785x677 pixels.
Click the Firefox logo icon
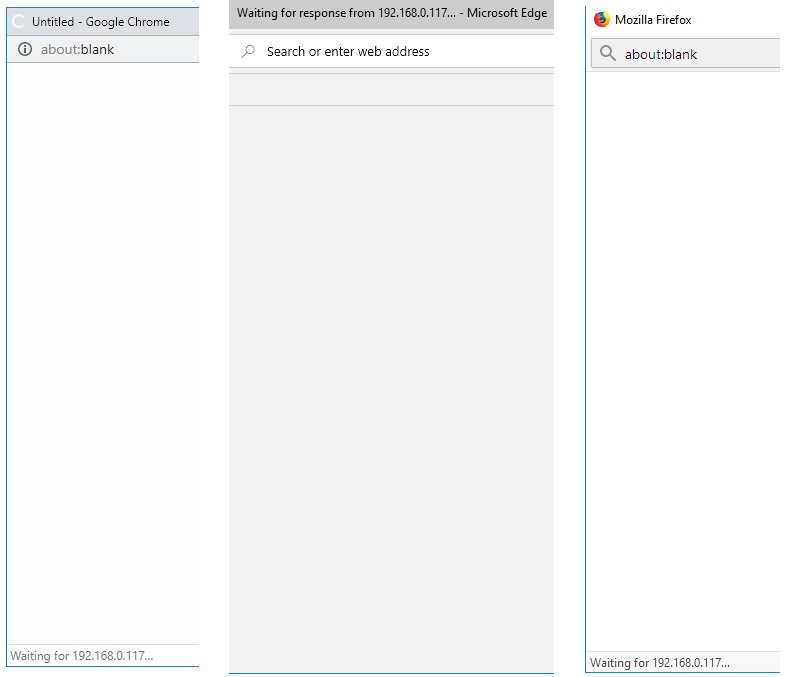(601, 20)
